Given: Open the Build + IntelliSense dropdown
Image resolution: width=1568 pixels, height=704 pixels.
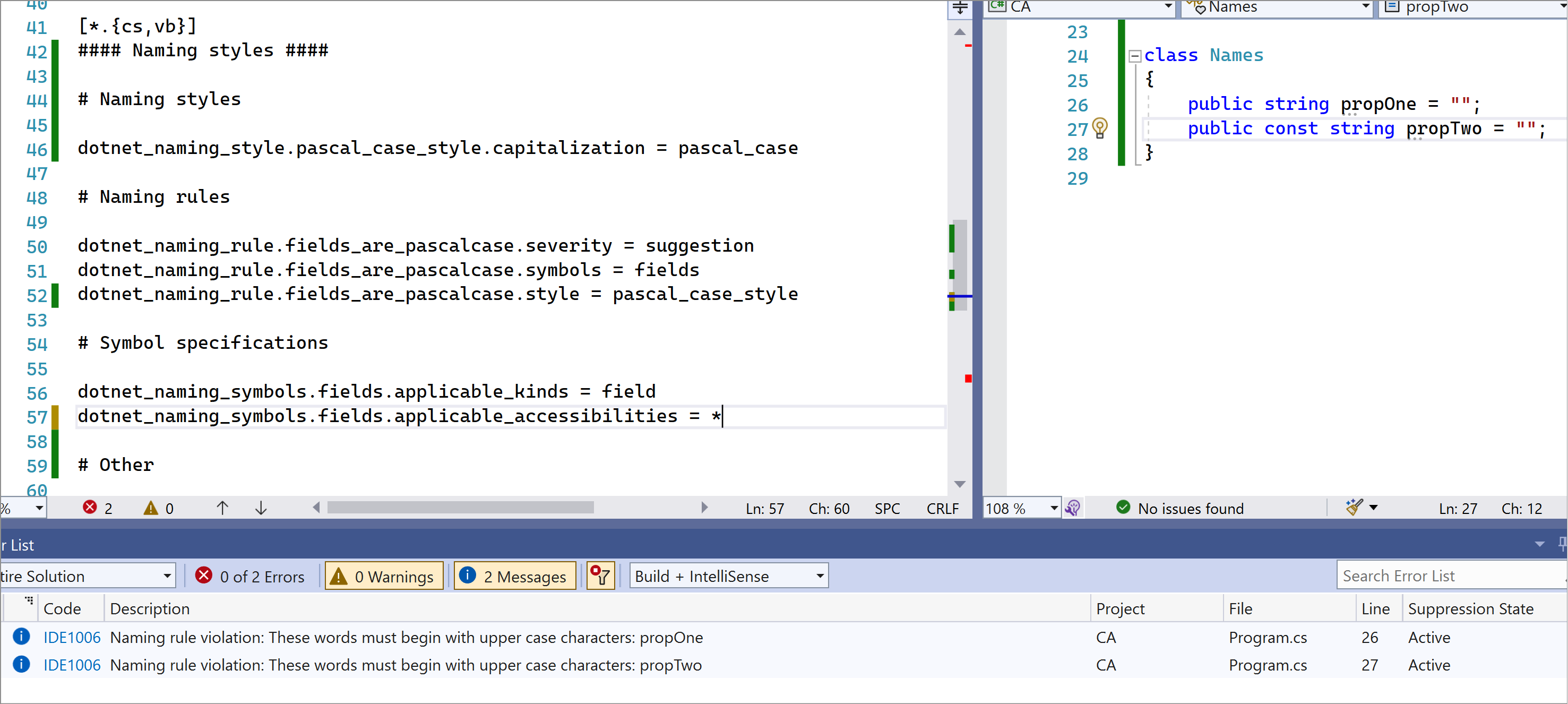Looking at the screenshot, I should (x=729, y=575).
